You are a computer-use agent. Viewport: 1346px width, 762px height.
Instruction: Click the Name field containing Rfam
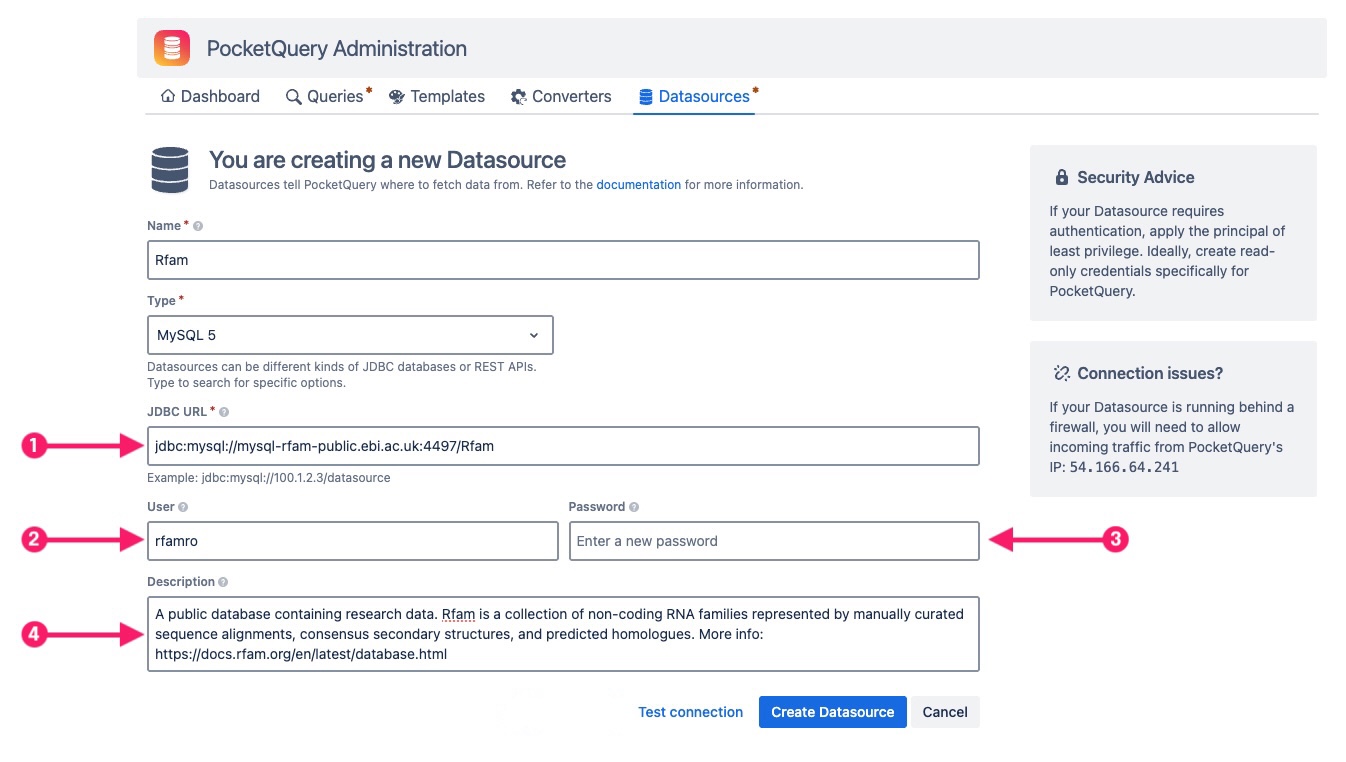click(x=563, y=260)
